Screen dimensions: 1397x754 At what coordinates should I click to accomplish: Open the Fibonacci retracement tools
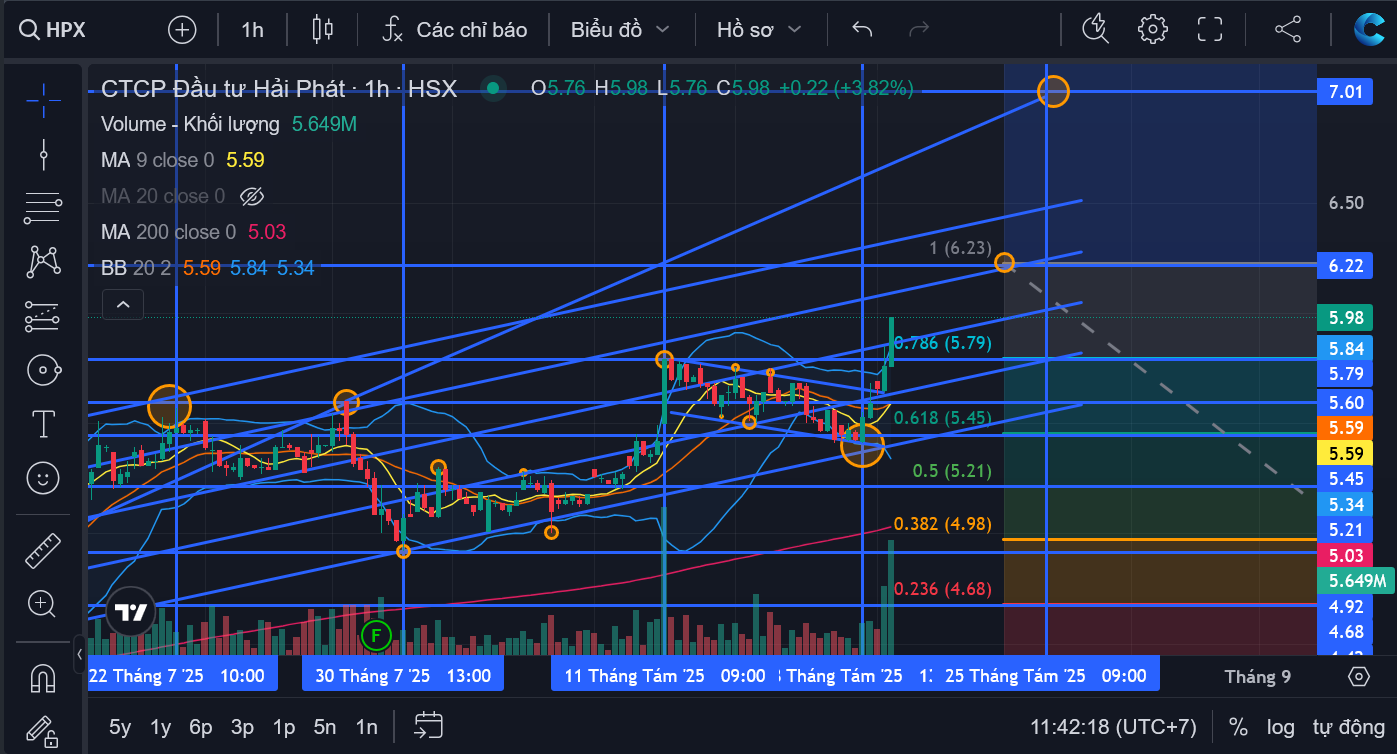click(x=43, y=208)
